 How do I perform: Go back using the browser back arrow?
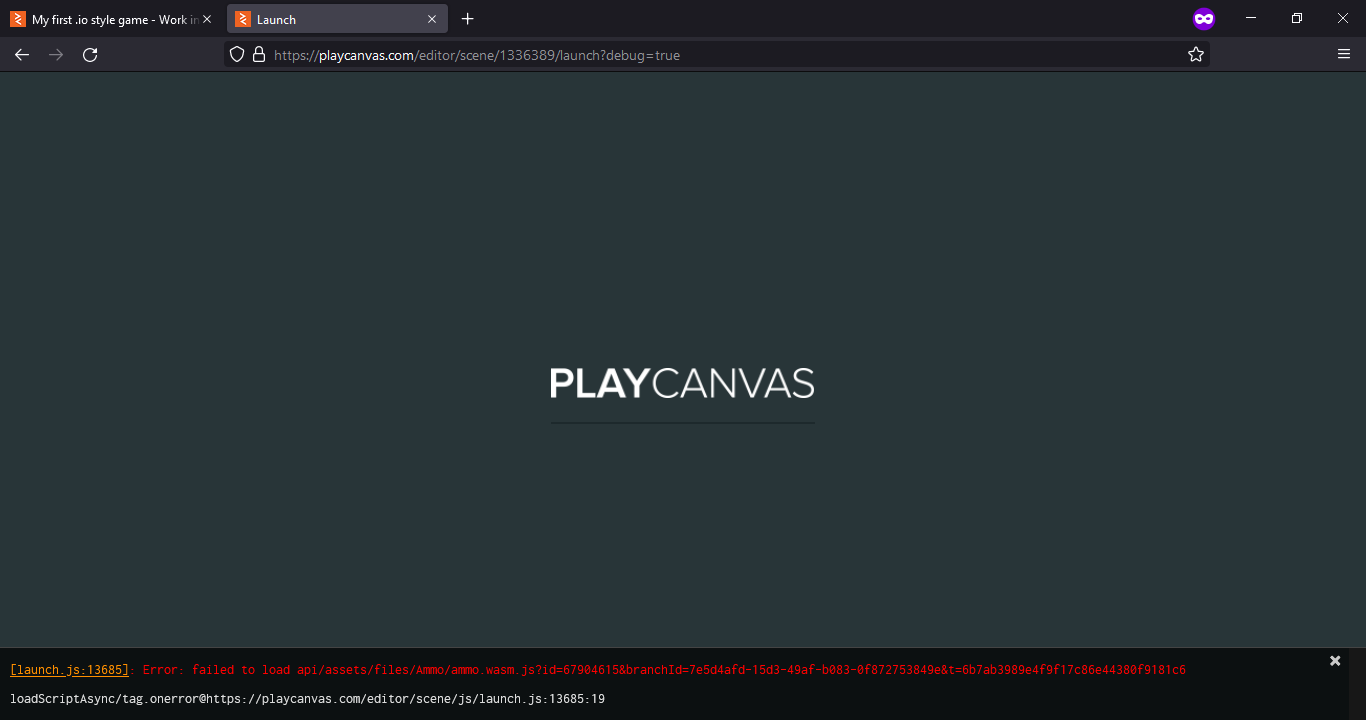(22, 55)
